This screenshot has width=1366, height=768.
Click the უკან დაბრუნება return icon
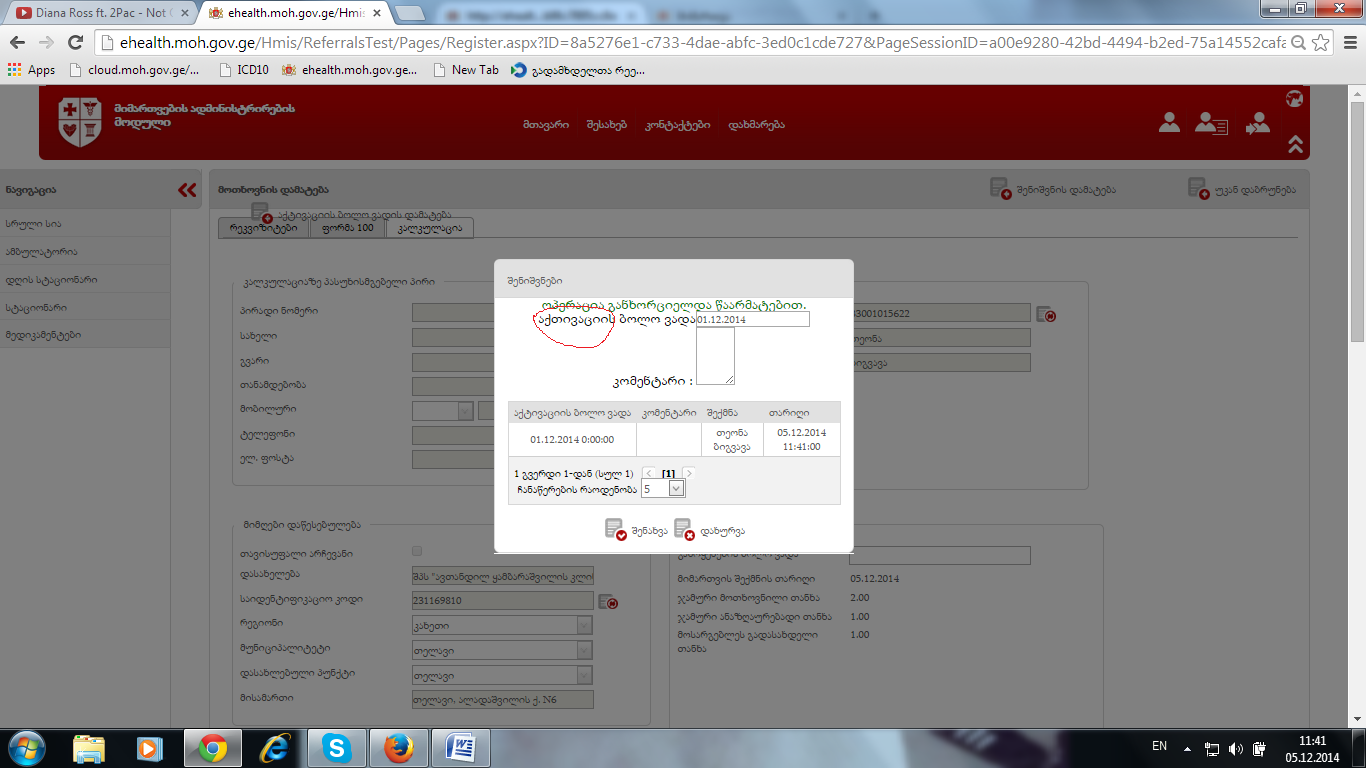pos(1198,189)
